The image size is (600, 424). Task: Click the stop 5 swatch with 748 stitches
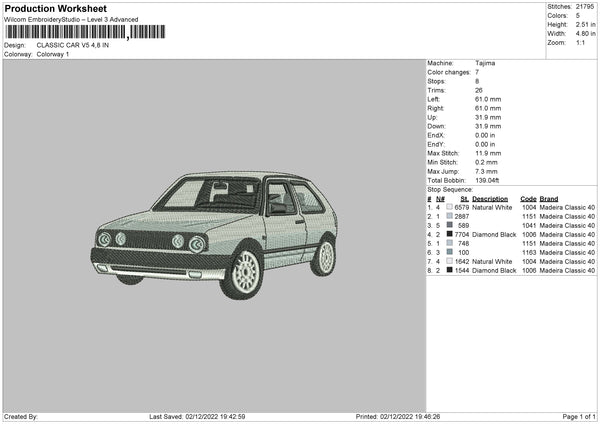(x=450, y=243)
